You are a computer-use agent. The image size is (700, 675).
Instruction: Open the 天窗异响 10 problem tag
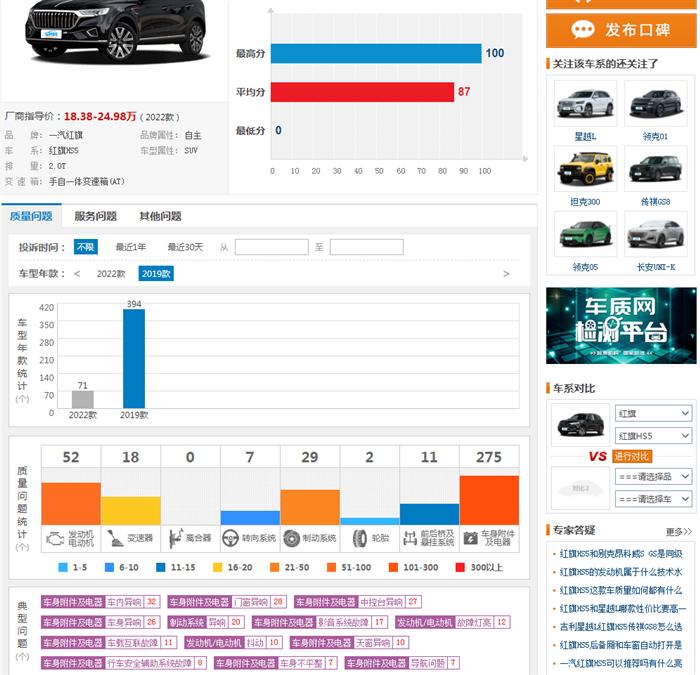coord(349,643)
